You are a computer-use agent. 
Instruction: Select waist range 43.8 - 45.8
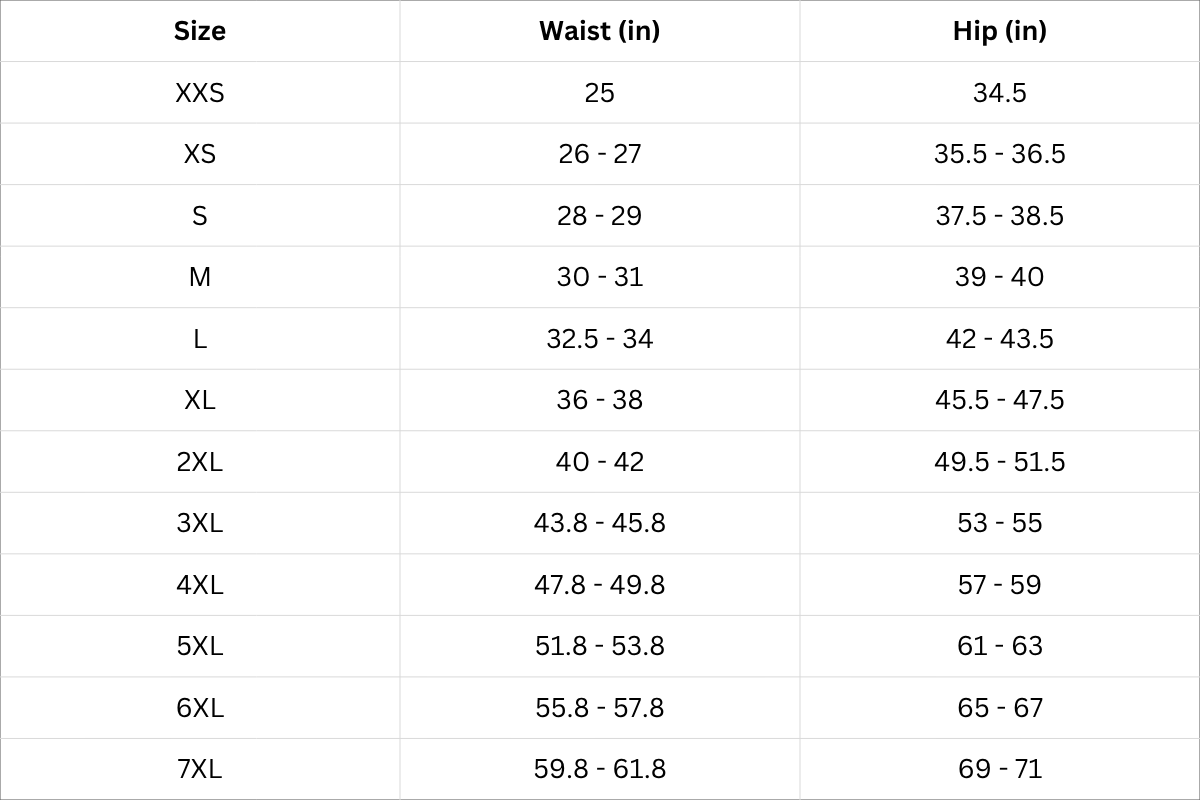[600, 523]
